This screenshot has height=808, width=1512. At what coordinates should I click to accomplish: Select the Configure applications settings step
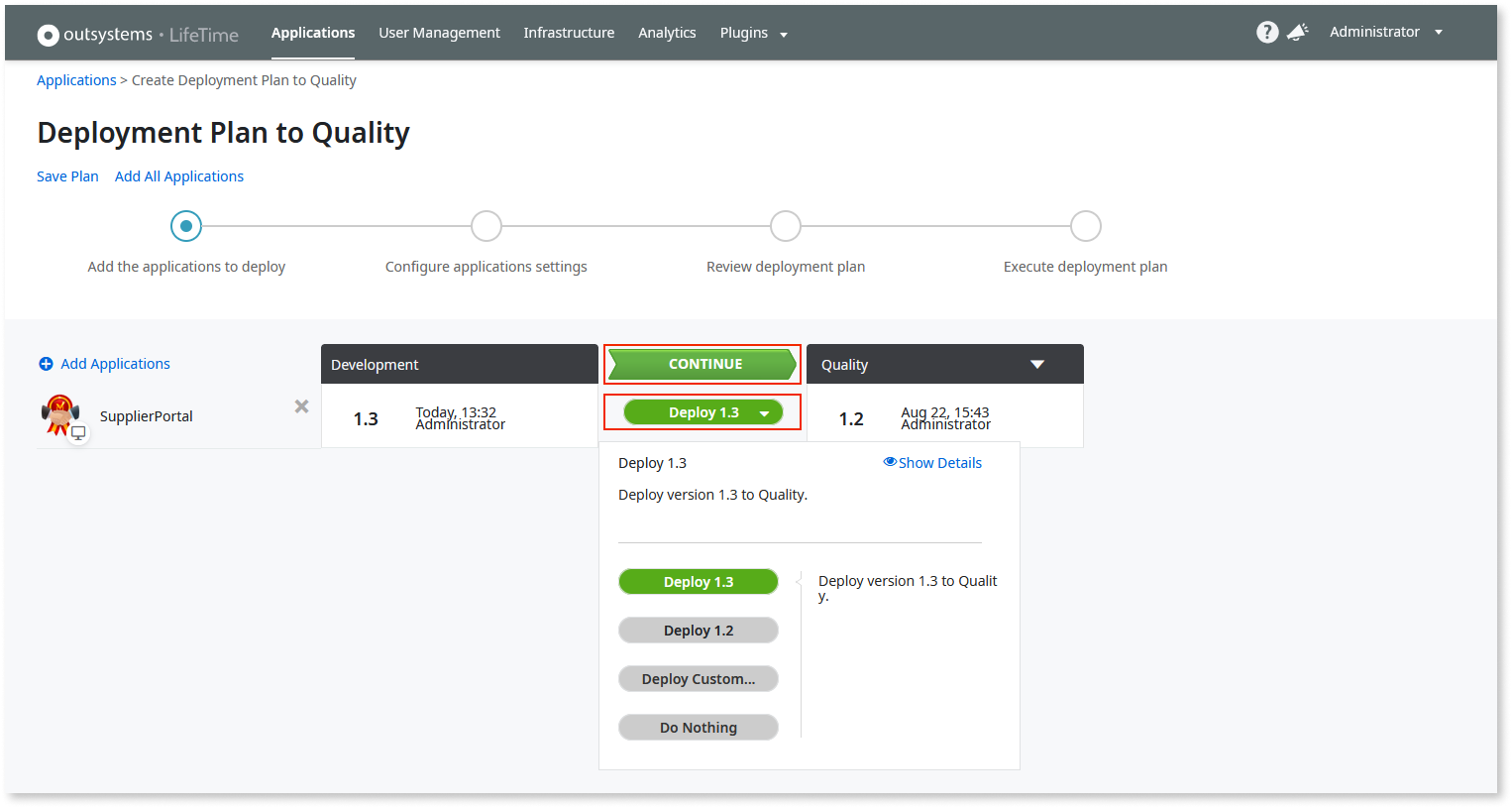tap(486, 225)
